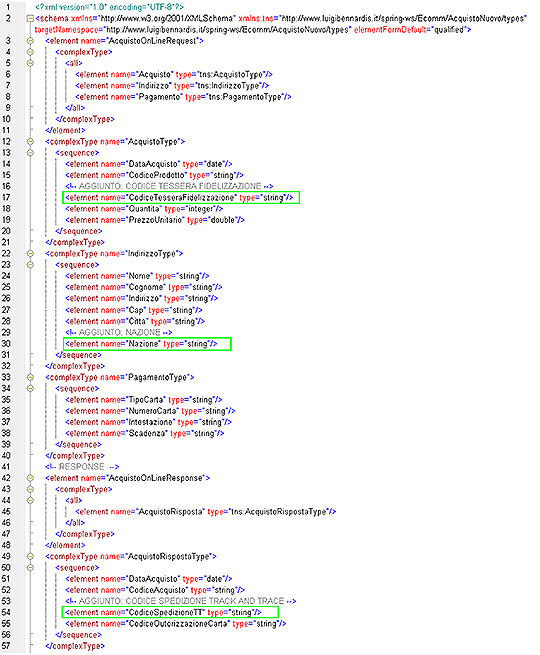
Task: Collapse the AcquistoRispostaType complexType fold marker
Action: tap(30, 556)
